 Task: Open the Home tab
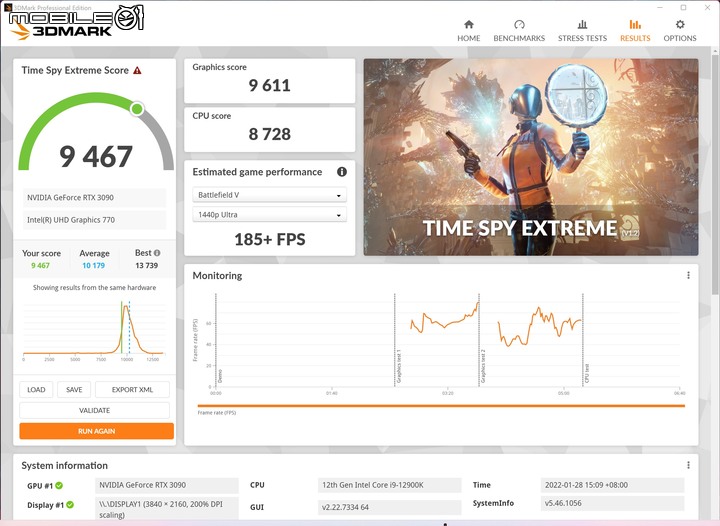pos(468,31)
